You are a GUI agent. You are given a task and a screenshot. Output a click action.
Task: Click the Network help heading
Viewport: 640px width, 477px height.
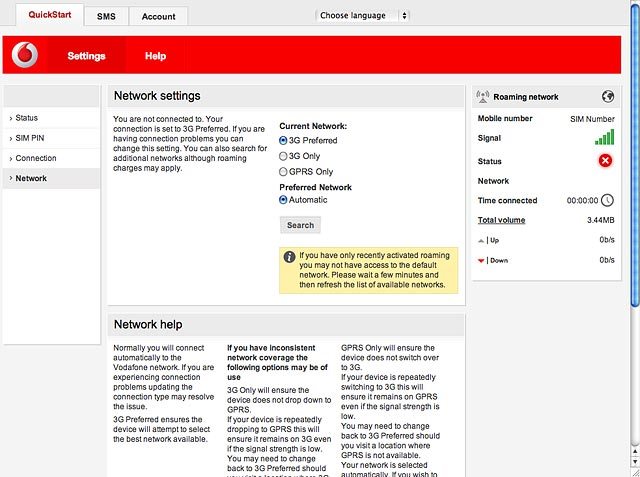[148, 324]
